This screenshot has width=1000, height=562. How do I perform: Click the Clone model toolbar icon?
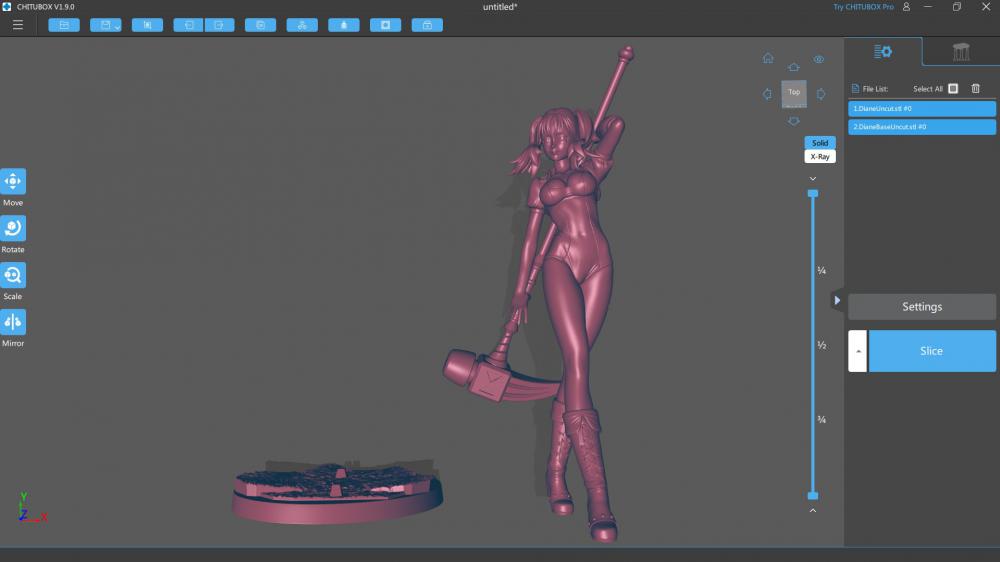(x=260, y=25)
